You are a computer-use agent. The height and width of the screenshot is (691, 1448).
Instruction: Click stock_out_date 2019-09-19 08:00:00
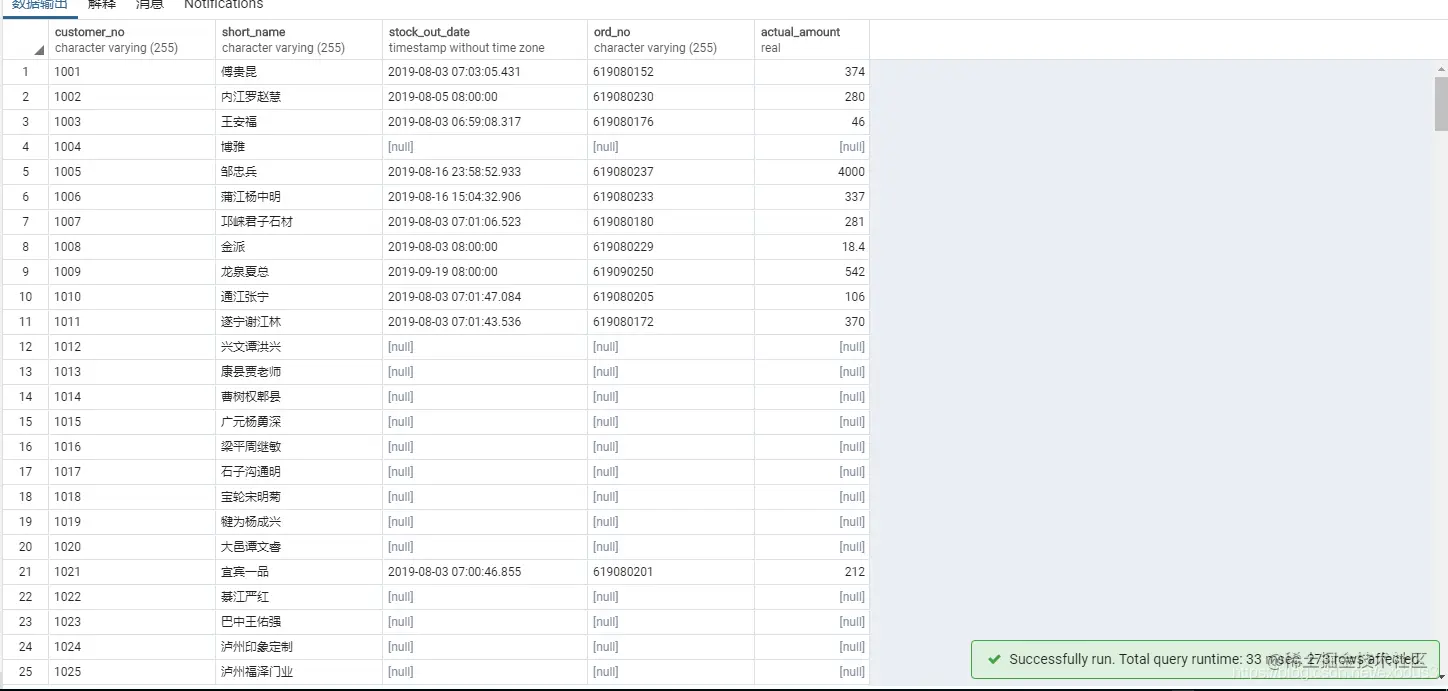point(485,272)
